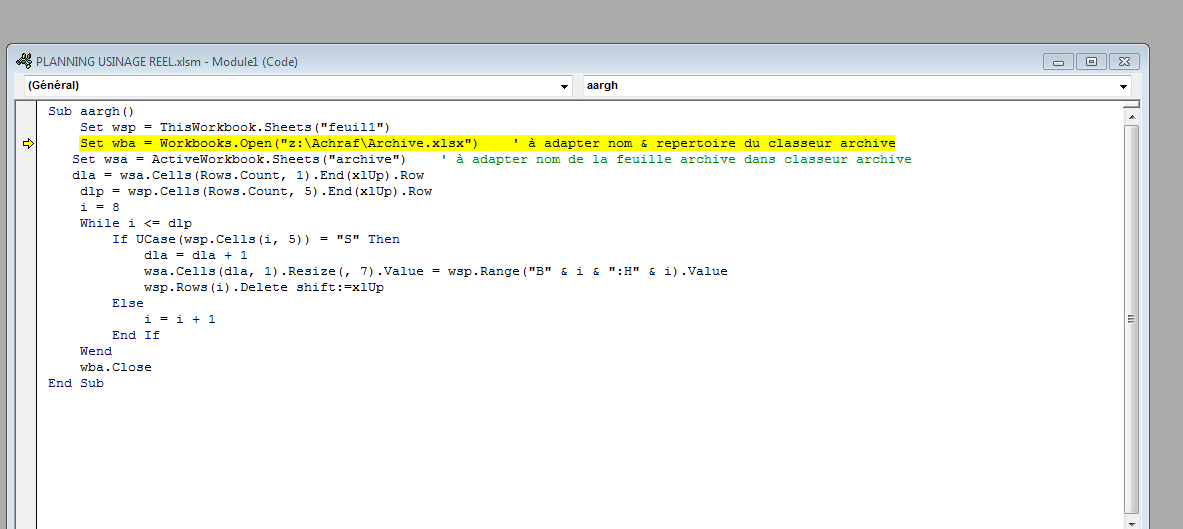Click on the 'Sub aargh()' line
The height and width of the screenshot is (529, 1183).
[91, 112]
